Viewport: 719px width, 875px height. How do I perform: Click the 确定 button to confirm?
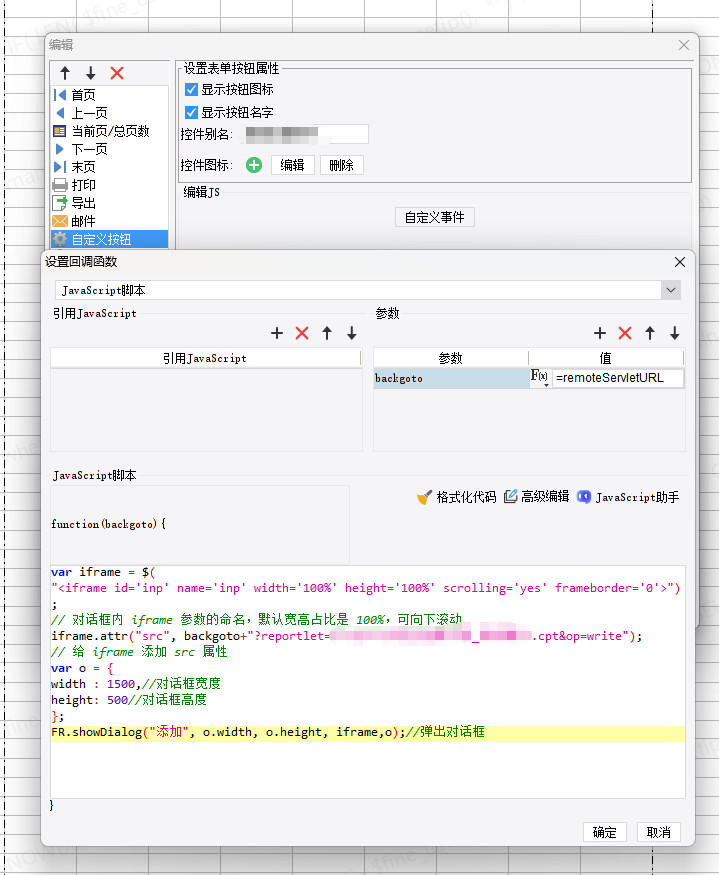[604, 832]
